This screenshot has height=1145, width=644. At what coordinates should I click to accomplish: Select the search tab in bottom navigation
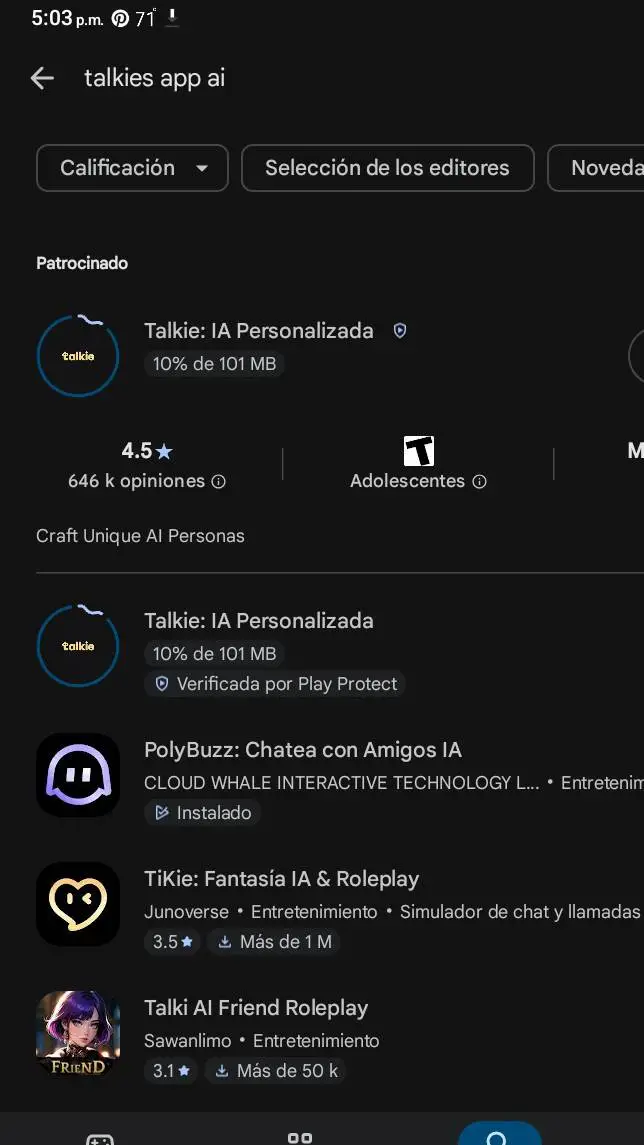click(499, 1134)
